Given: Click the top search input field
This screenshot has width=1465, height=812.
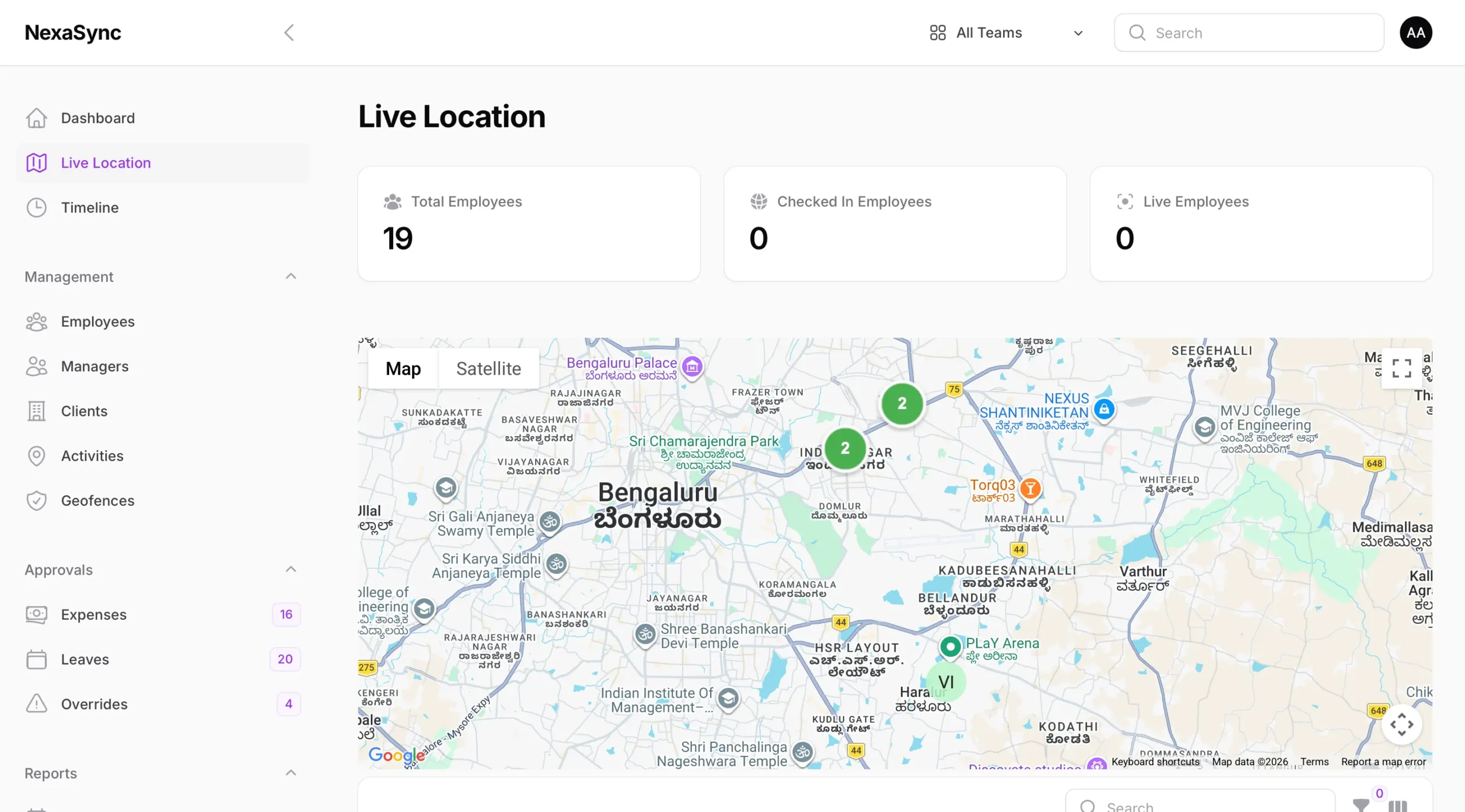Looking at the screenshot, I should [x=1248, y=33].
